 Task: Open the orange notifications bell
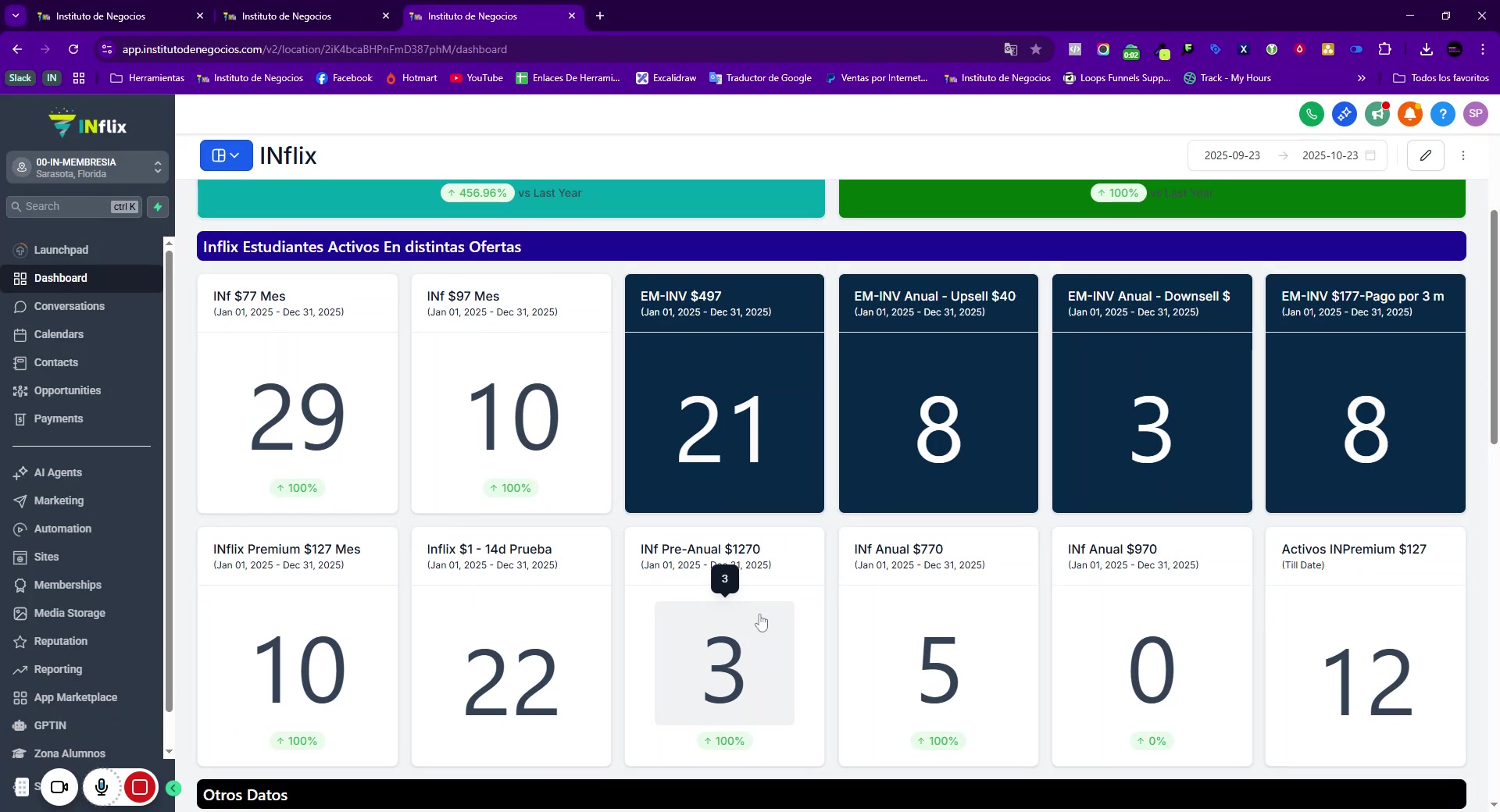pos(1410,114)
